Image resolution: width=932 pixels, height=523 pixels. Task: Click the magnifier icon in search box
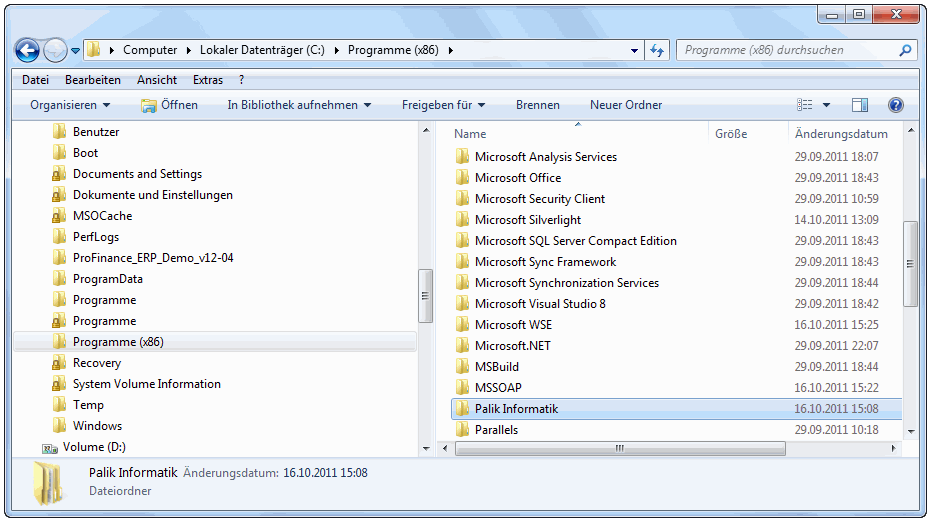click(905, 50)
